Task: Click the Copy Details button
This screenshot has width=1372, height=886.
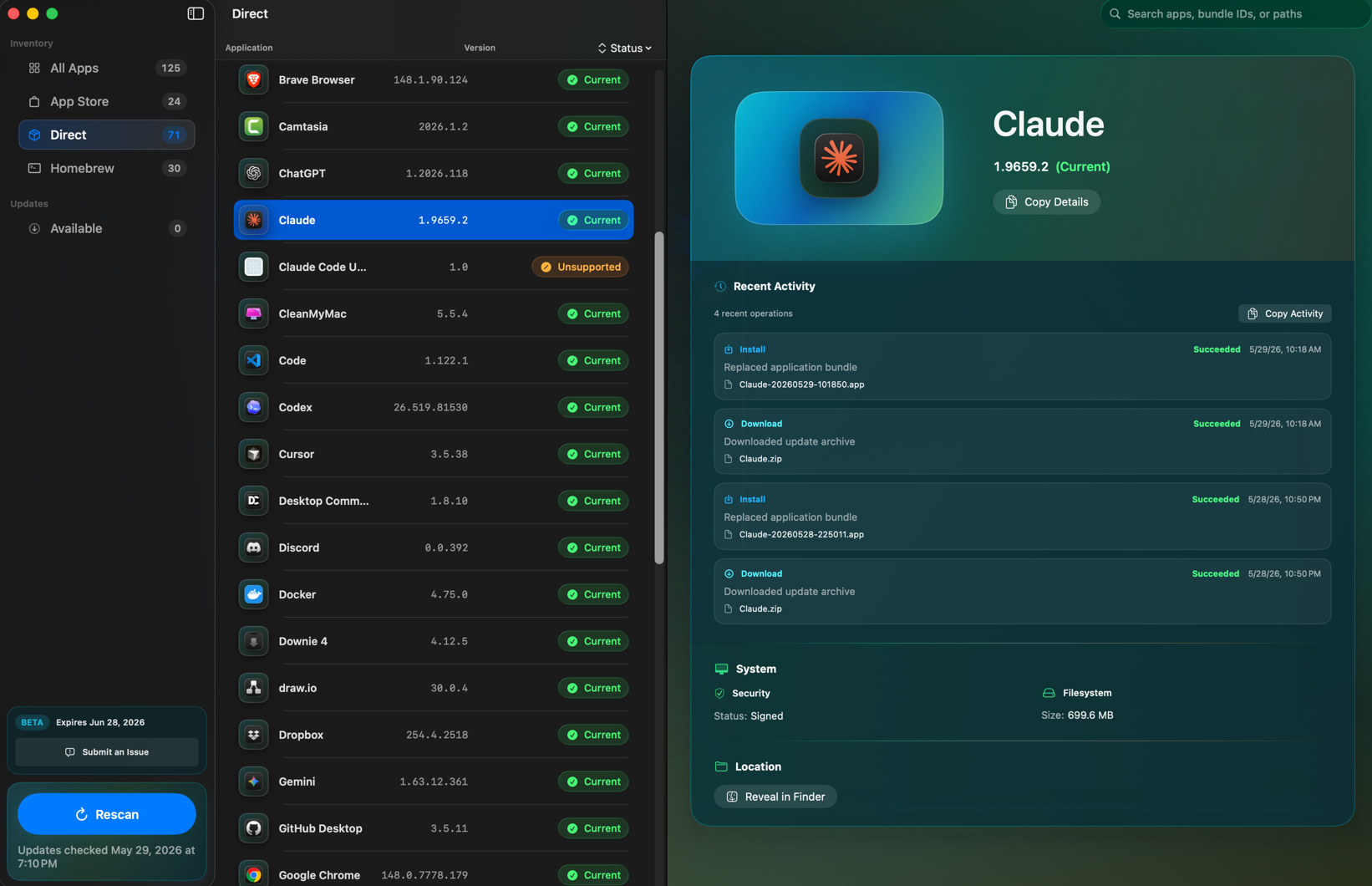Action: tap(1046, 201)
